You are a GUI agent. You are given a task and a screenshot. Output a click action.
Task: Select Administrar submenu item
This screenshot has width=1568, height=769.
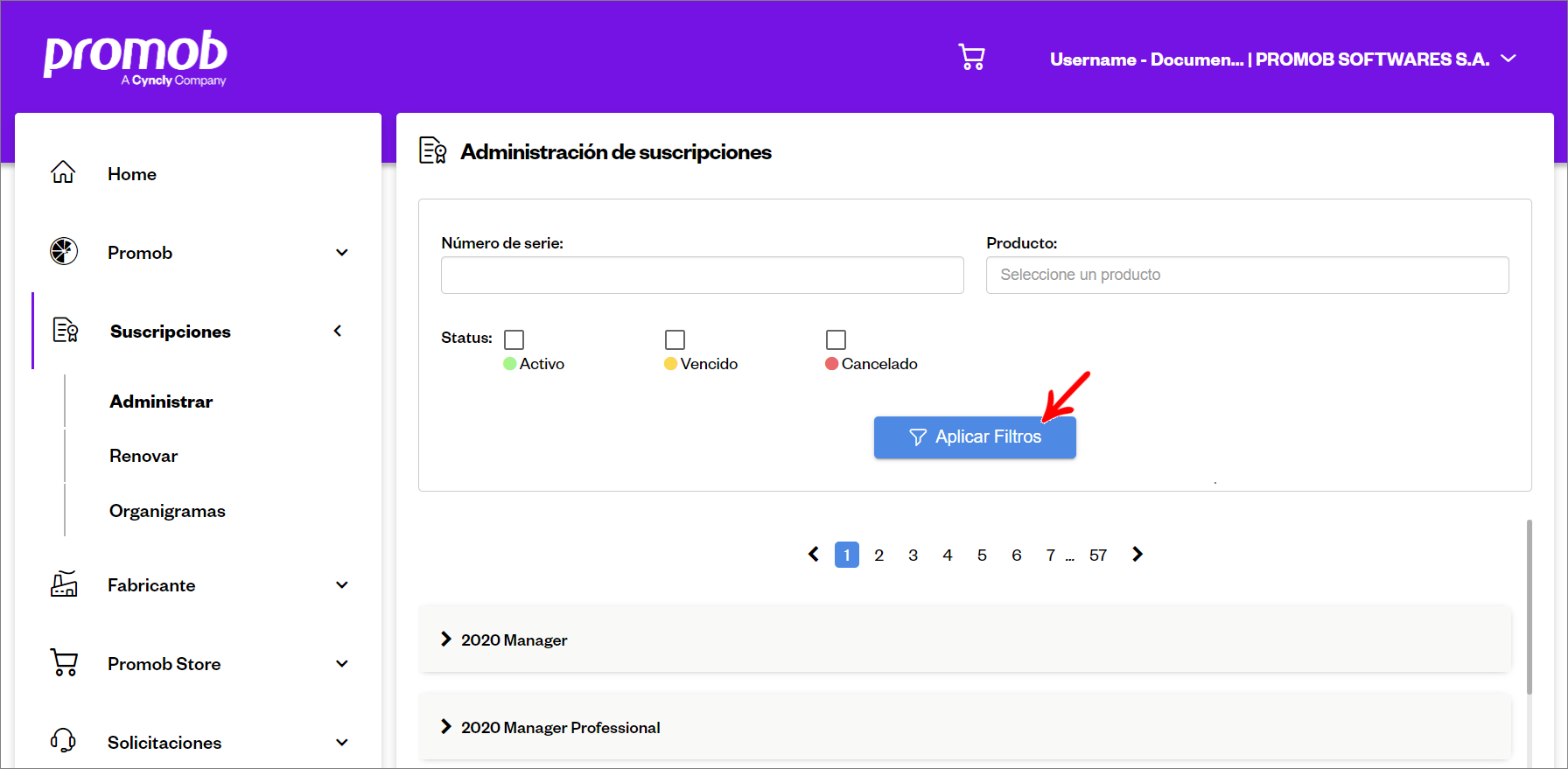click(161, 402)
